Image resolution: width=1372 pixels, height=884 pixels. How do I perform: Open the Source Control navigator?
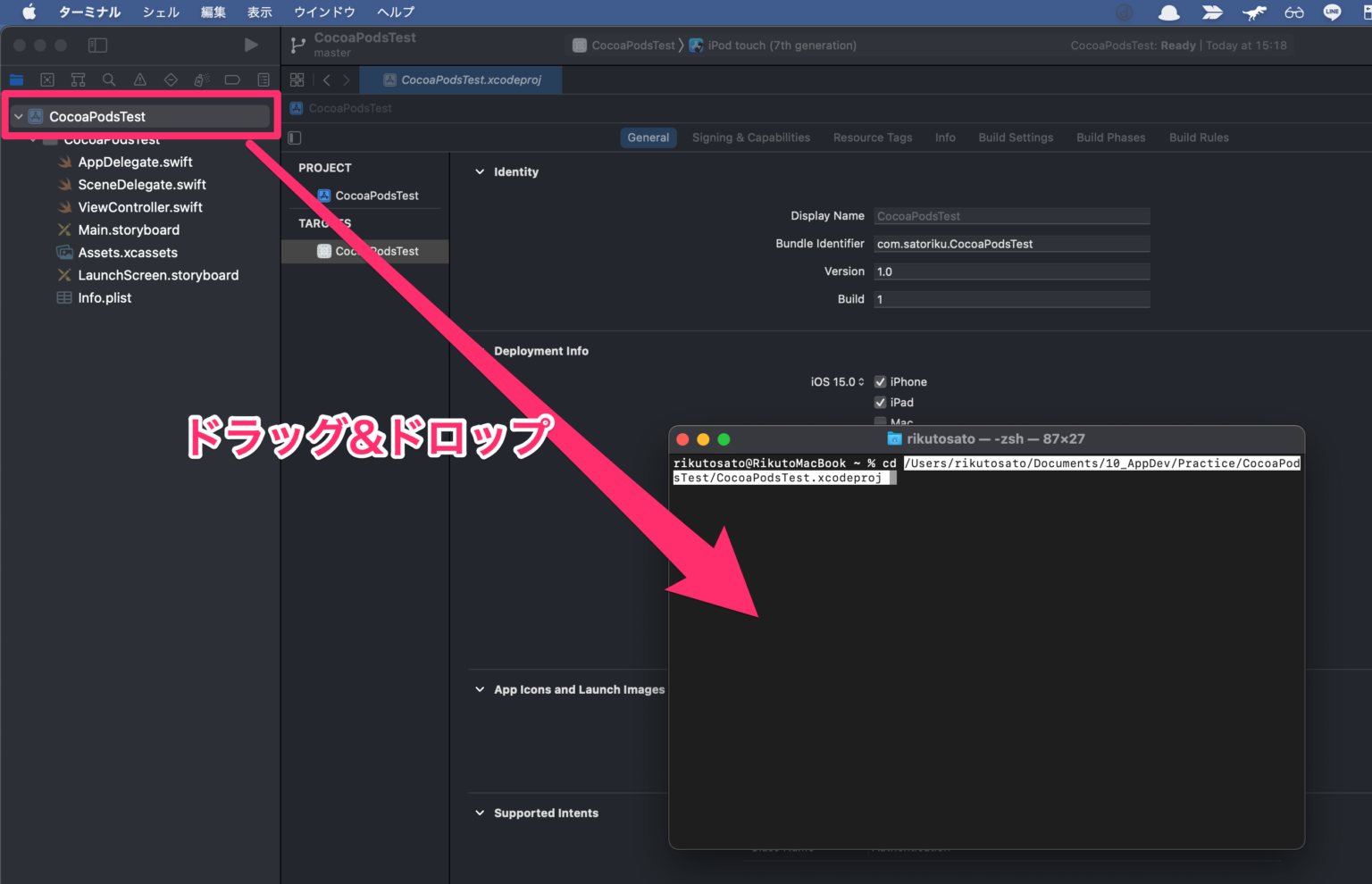pyautogui.click(x=47, y=79)
